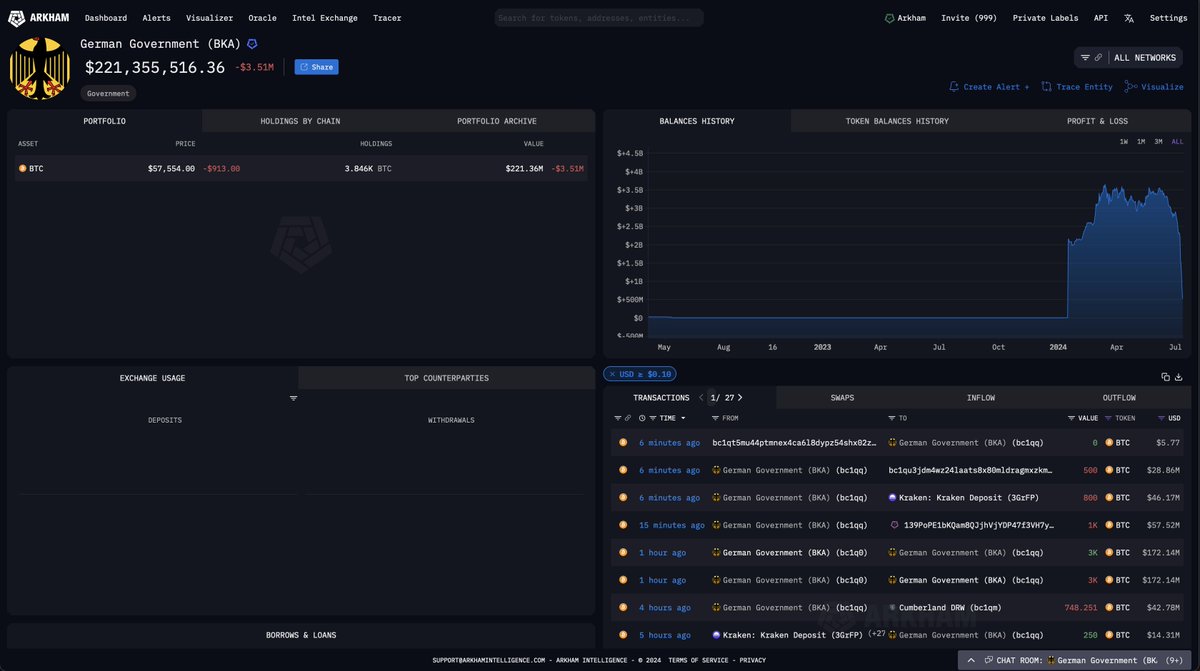Screen dimensions: 1200x671
Task: Open the Visualizer nav item
Action: click(209, 18)
